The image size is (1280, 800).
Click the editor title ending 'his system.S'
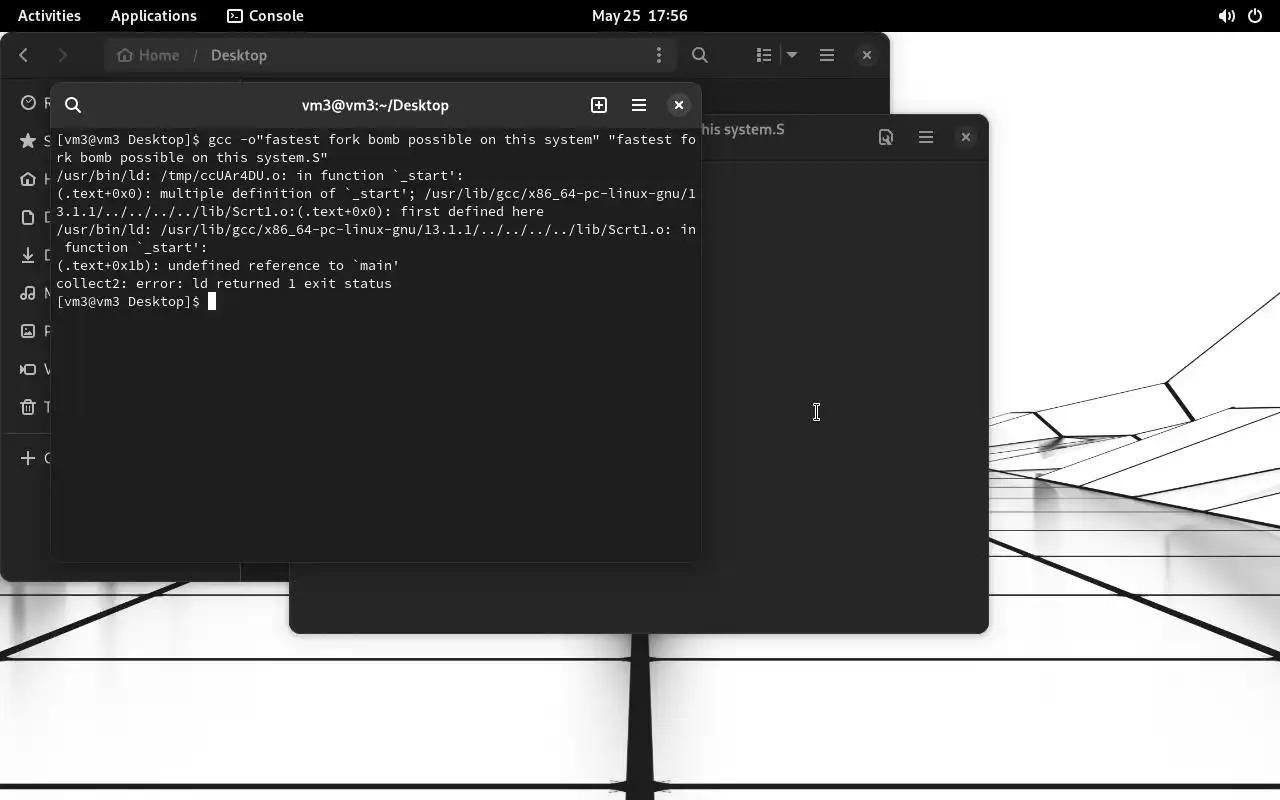pos(743,129)
